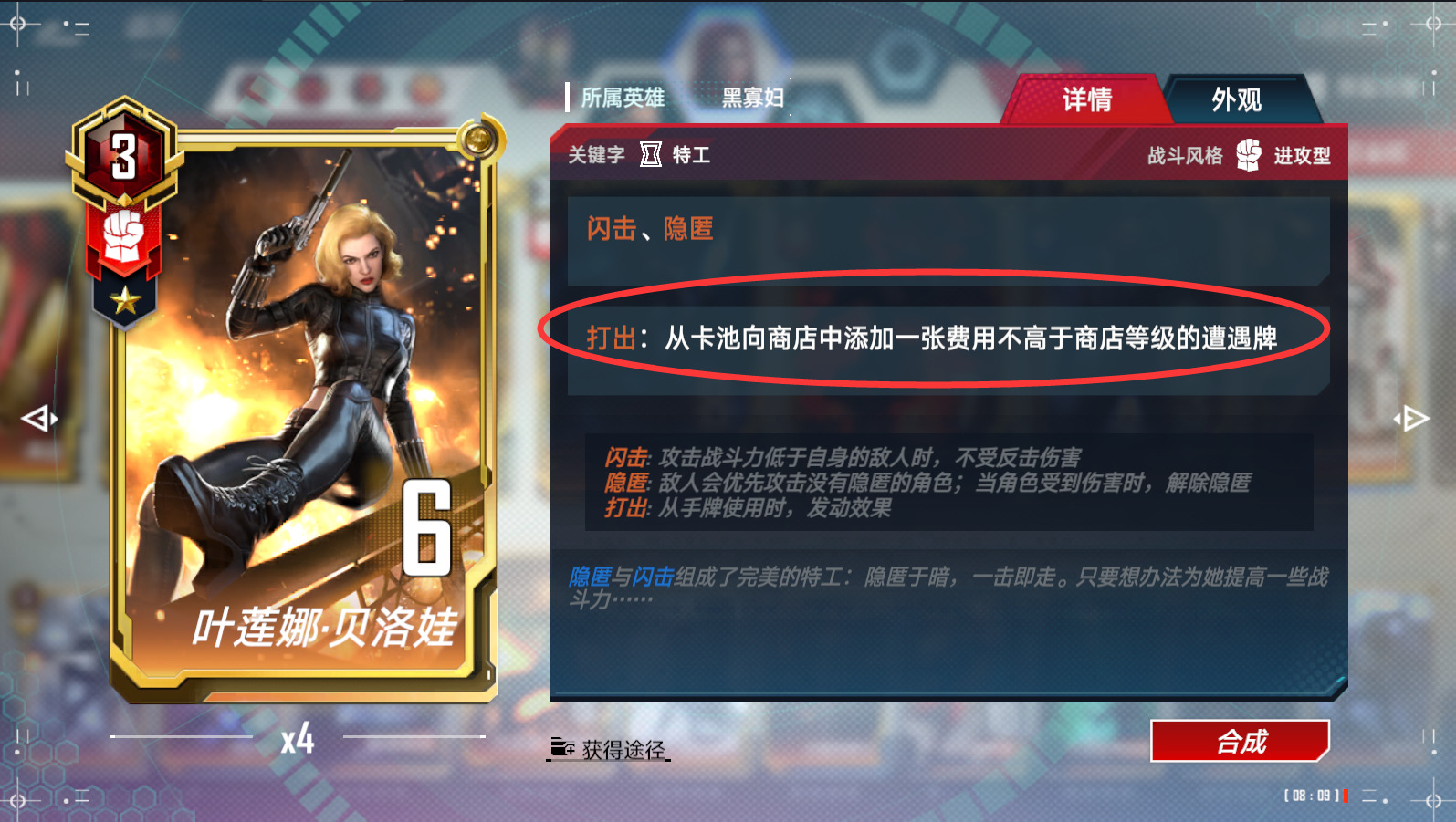This screenshot has width=1456, height=822.
Task: Switch to the 外观 tab
Action: (x=1237, y=99)
